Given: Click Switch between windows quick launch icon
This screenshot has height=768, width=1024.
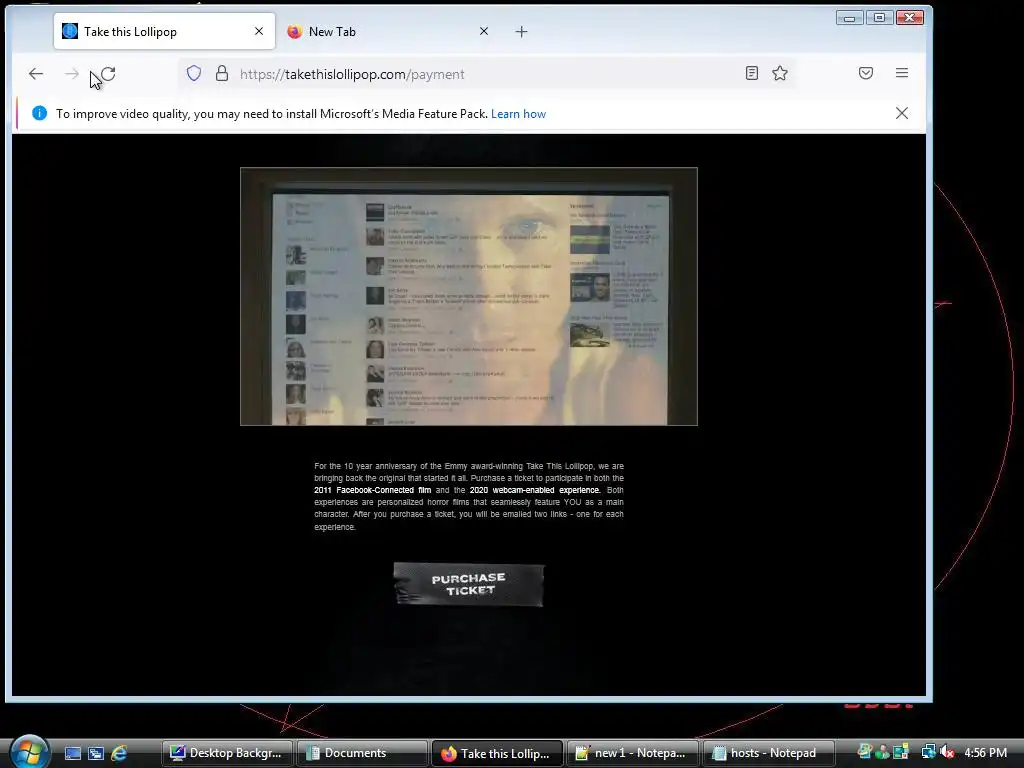Looking at the screenshot, I should coord(96,753).
